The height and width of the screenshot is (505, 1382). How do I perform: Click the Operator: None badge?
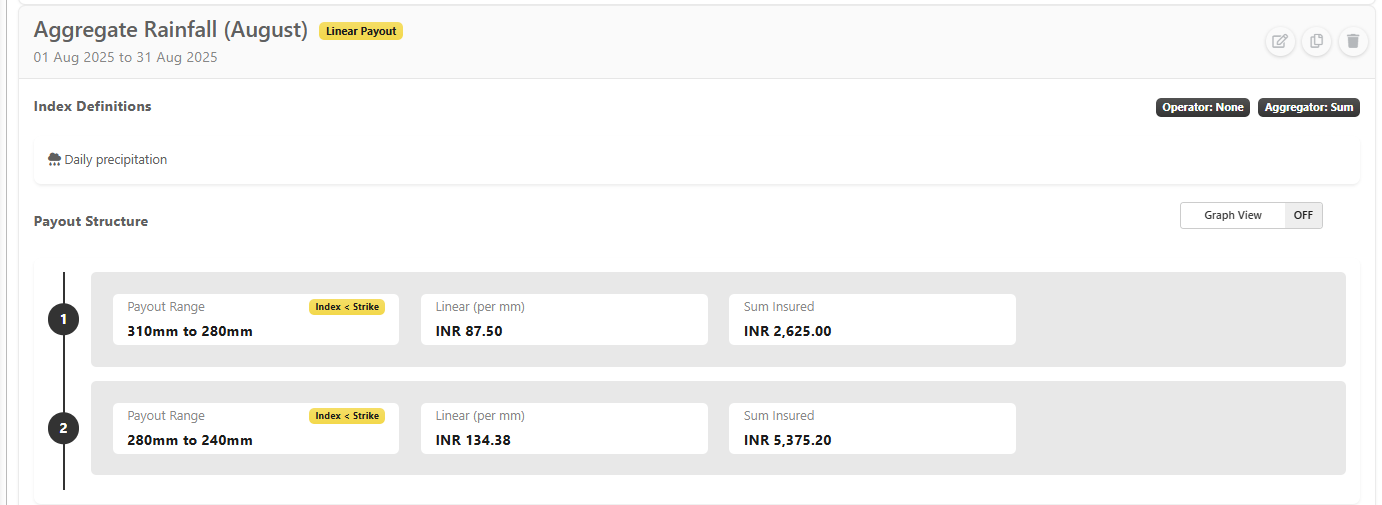[x=1203, y=107]
